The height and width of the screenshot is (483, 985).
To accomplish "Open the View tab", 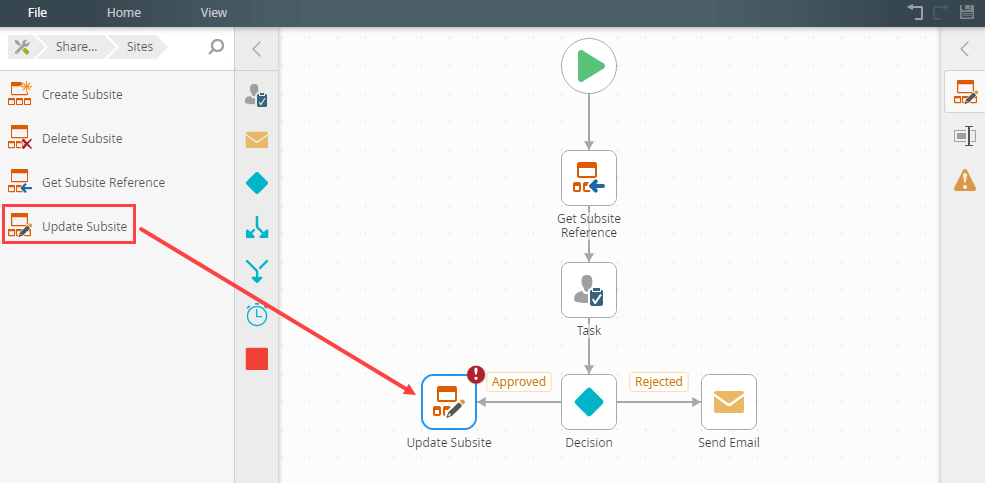I will point(214,13).
